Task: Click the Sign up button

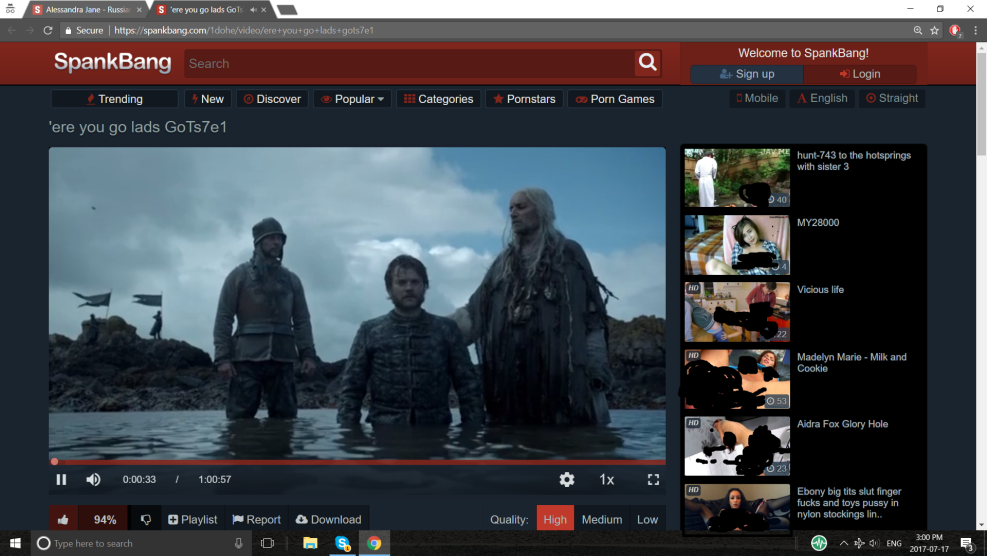Action: 746,74
